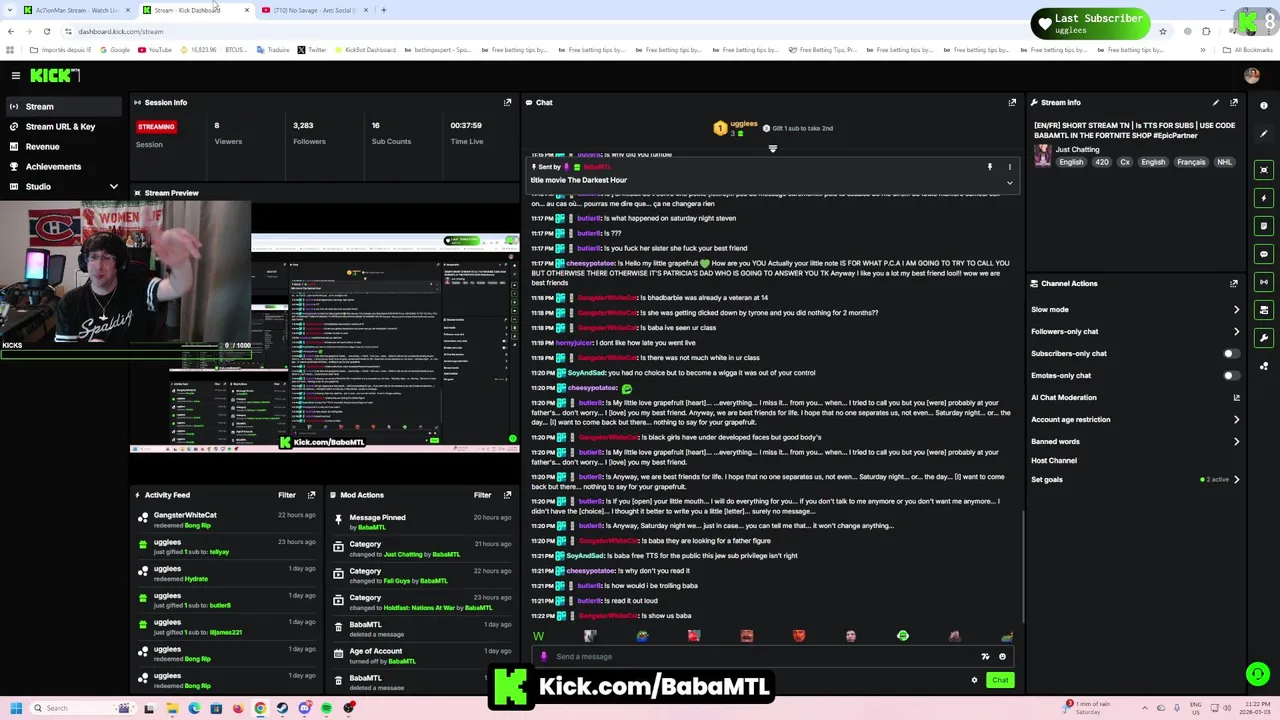Click the translate icon in message box

[985, 657]
